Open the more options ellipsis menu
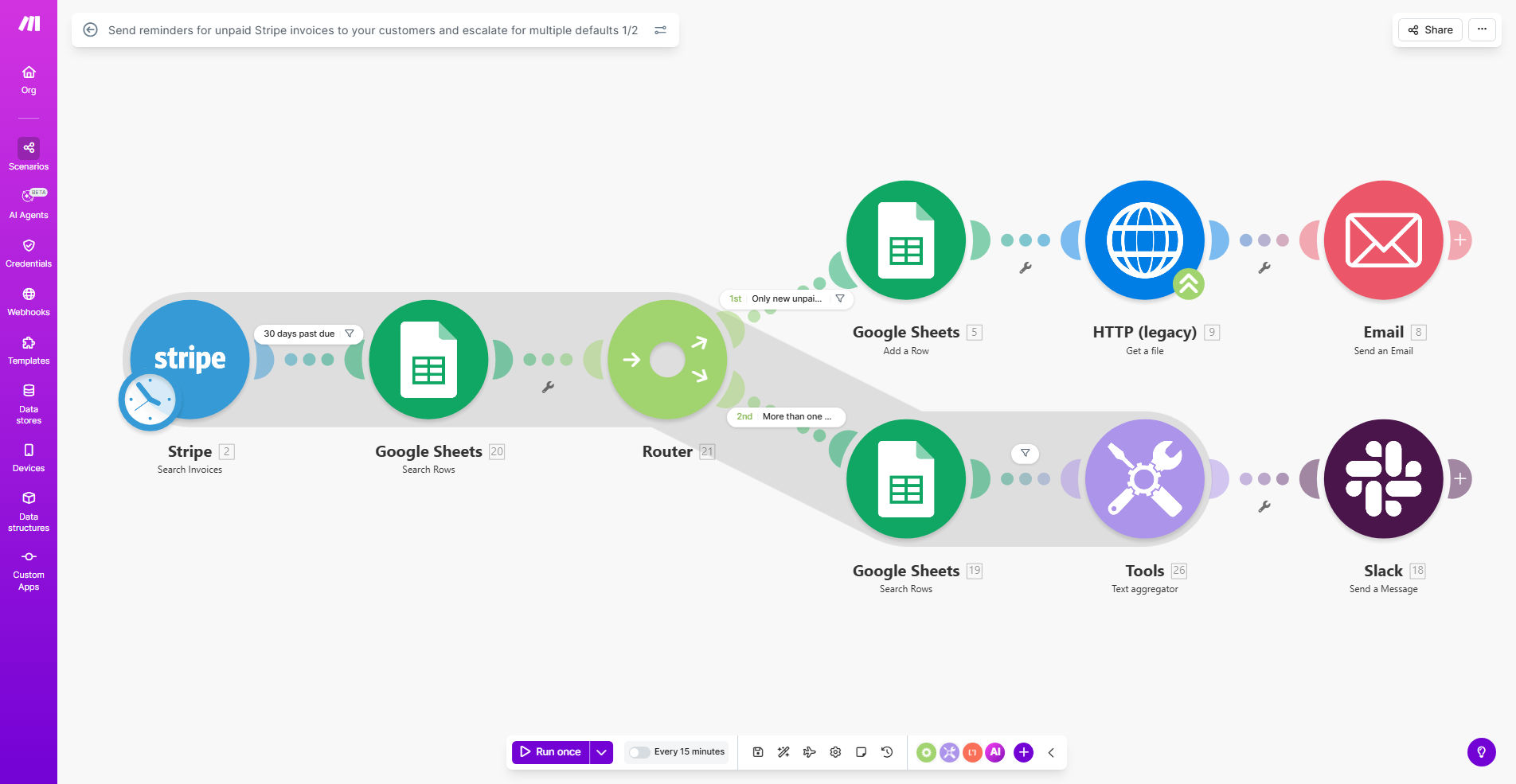 tap(1482, 30)
